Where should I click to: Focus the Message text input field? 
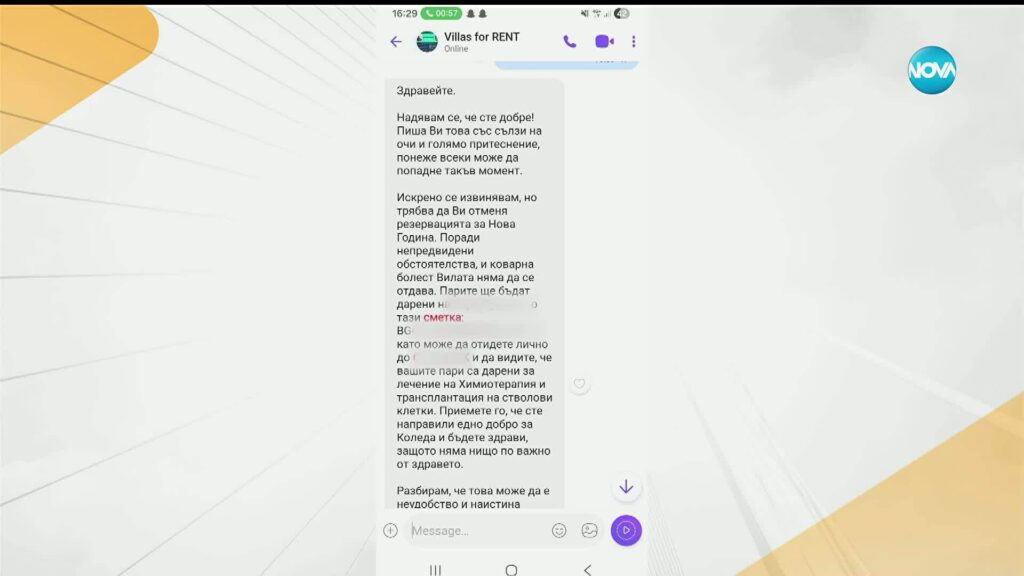coord(478,530)
